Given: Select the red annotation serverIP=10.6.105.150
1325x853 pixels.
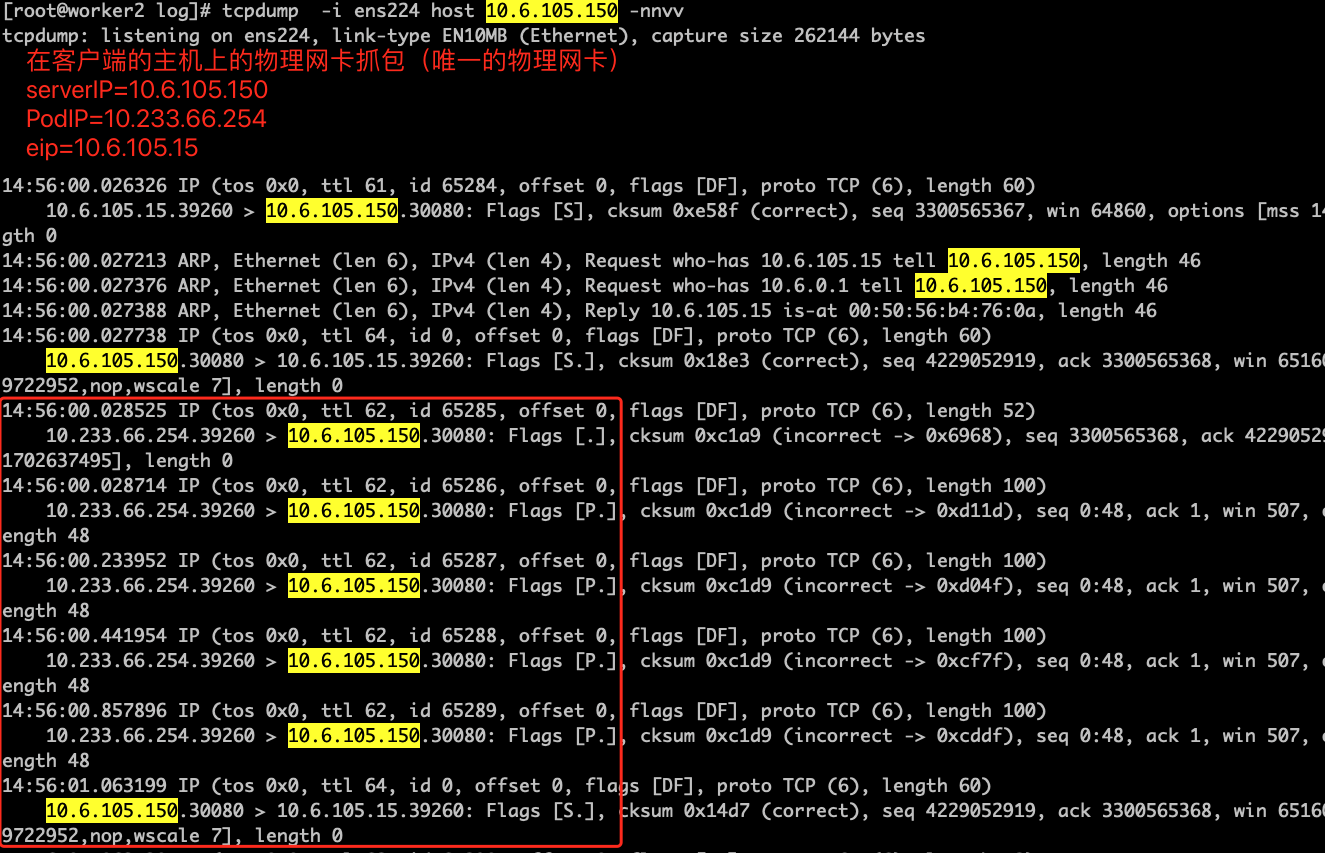Looking at the screenshot, I should [x=146, y=89].
